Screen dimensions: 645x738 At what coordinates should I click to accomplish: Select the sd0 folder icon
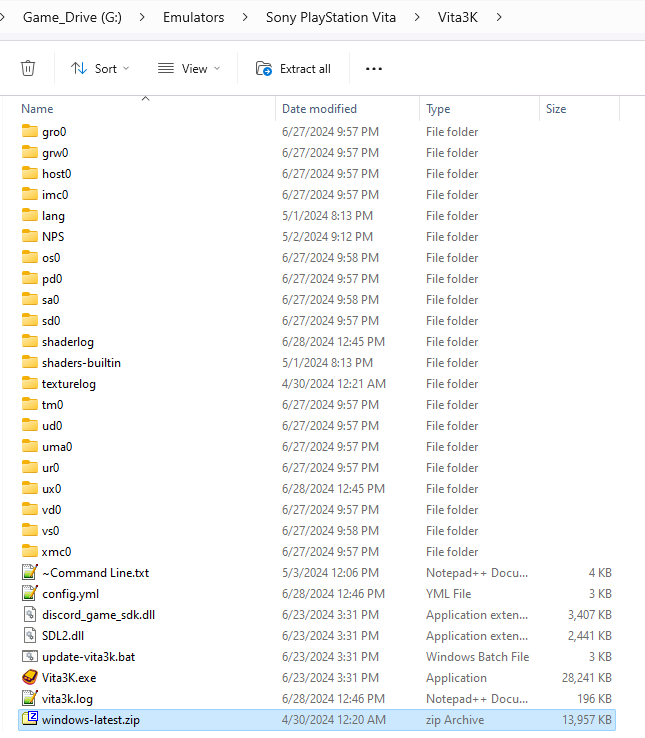point(30,320)
